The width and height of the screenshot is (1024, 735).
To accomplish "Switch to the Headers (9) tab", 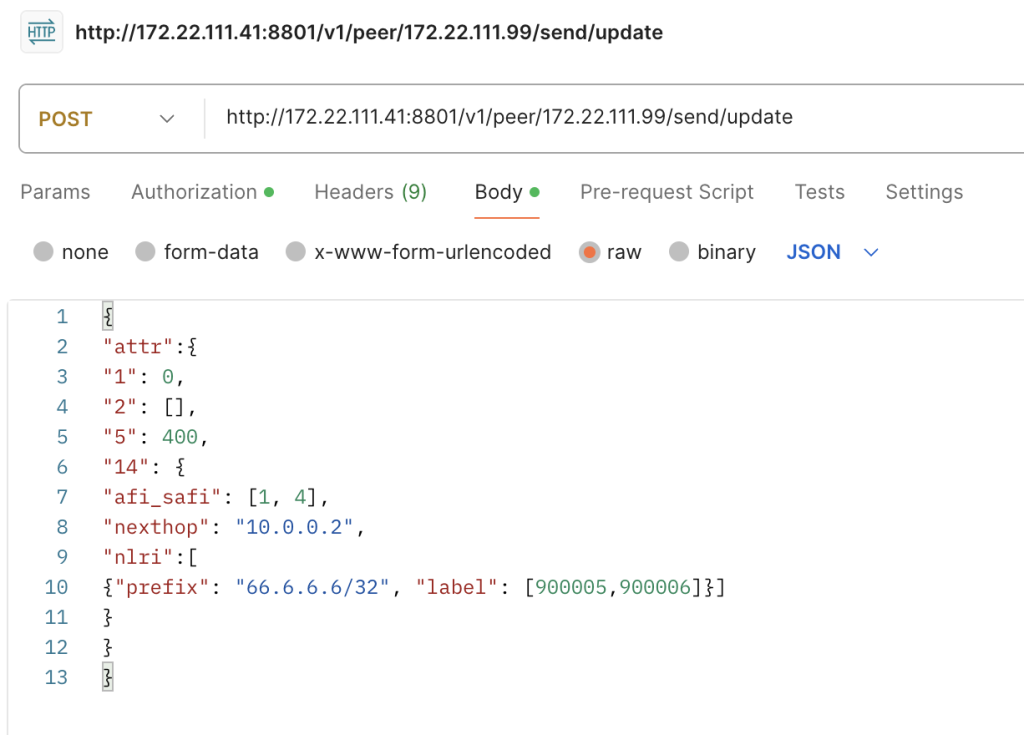I will (370, 192).
